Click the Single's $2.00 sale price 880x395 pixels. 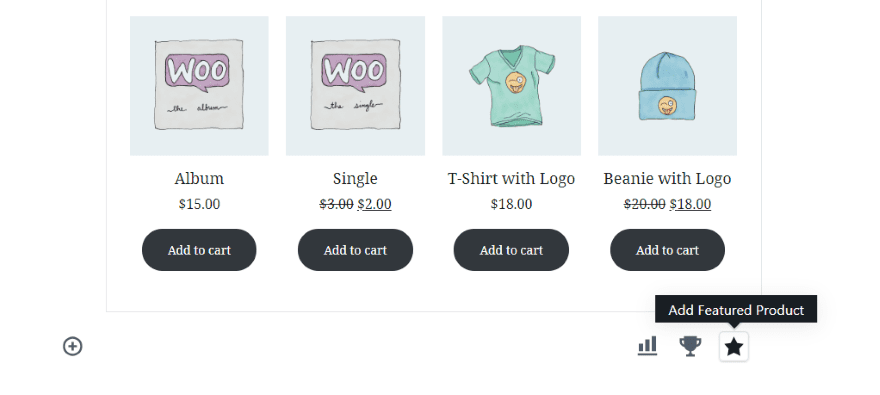pyautogui.click(x=374, y=204)
